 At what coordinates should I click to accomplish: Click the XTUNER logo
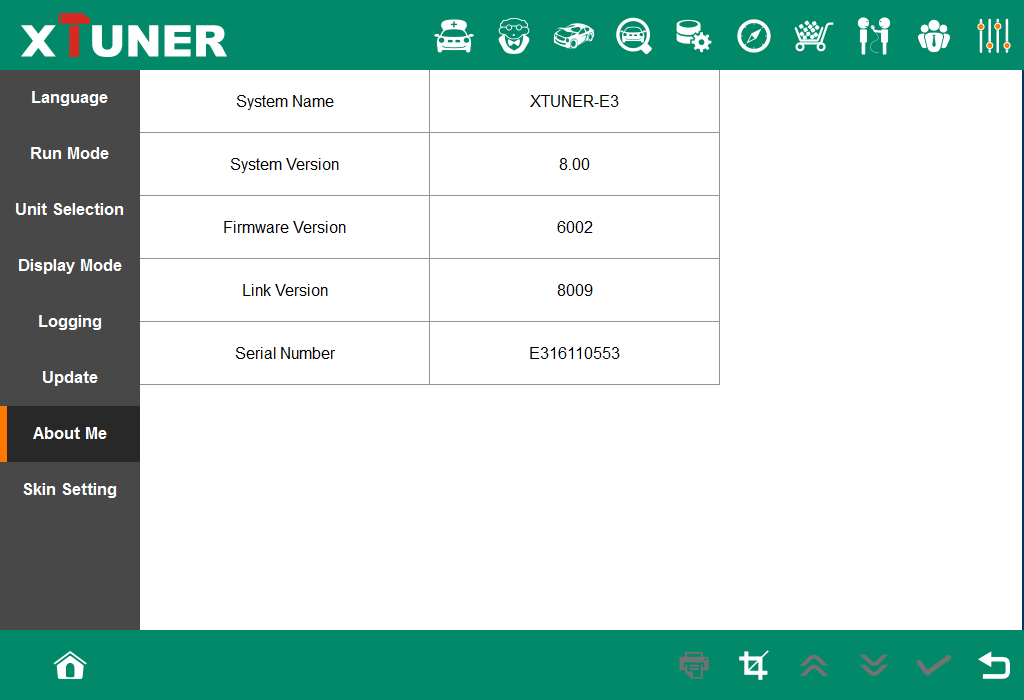124,36
